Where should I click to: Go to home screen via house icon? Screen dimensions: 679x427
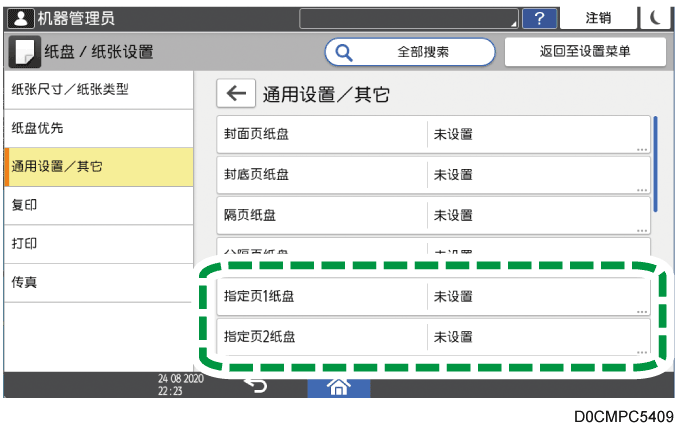click(339, 388)
